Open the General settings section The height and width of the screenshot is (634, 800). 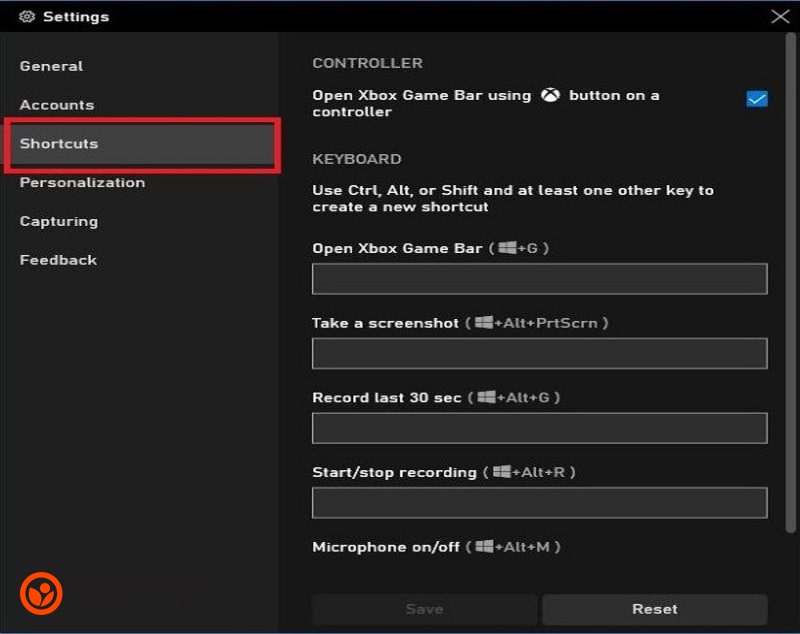pyautogui.click(x=51, y=66)
